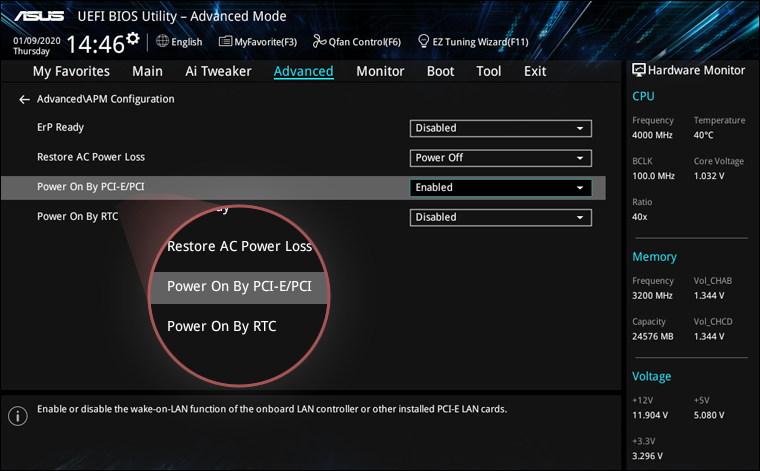Click the globe language icon
This screenshot has height=471, width=760.
pyautogui.click(x=162, y=41)
